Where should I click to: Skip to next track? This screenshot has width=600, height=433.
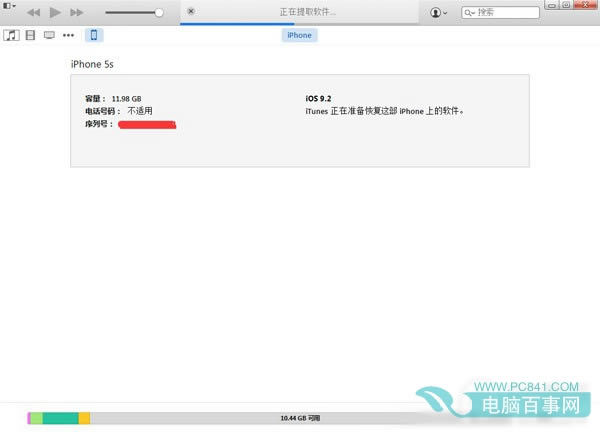click(77, 13)
